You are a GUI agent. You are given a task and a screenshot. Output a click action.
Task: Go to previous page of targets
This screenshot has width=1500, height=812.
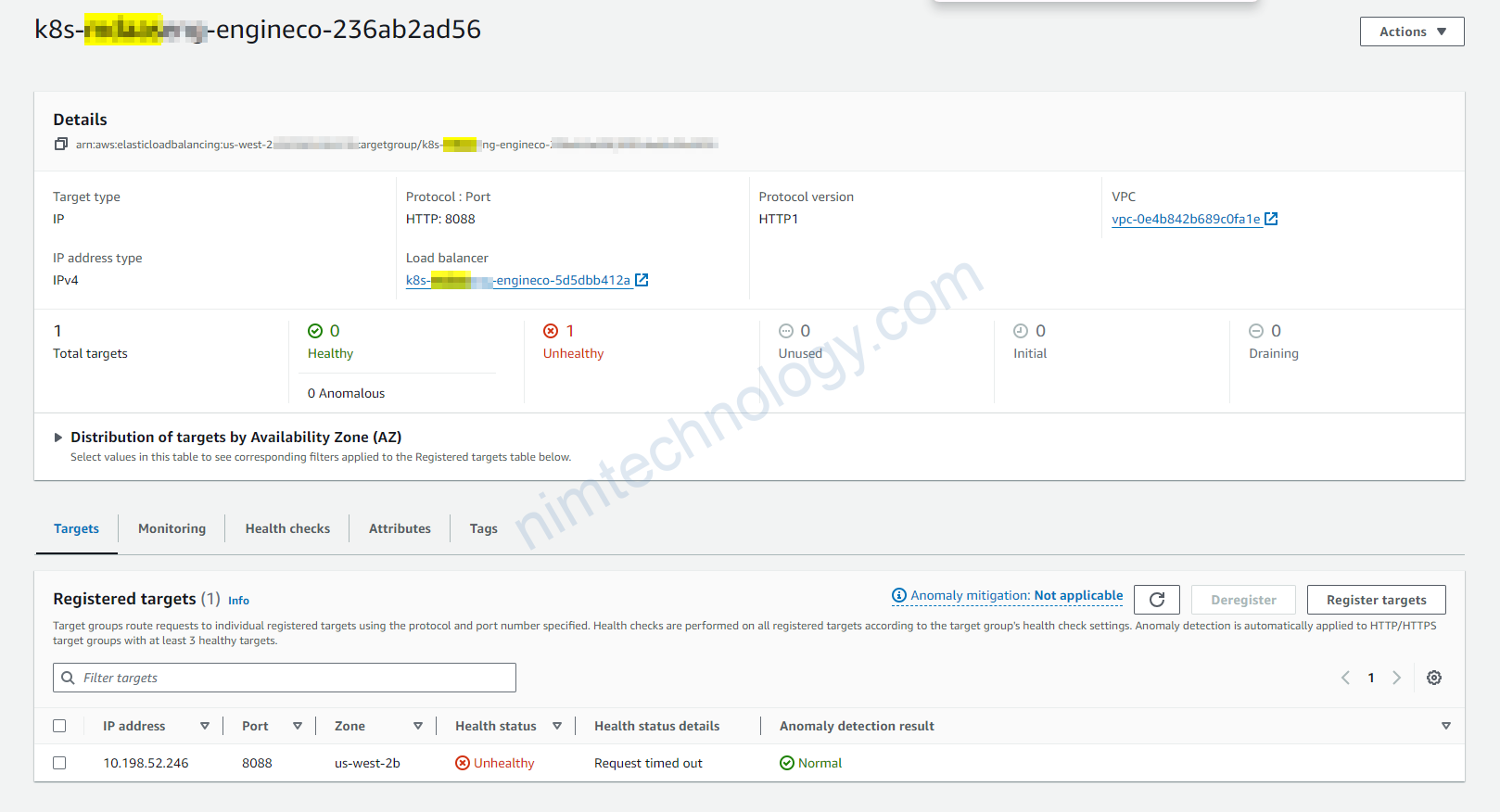click(1345, 678)
